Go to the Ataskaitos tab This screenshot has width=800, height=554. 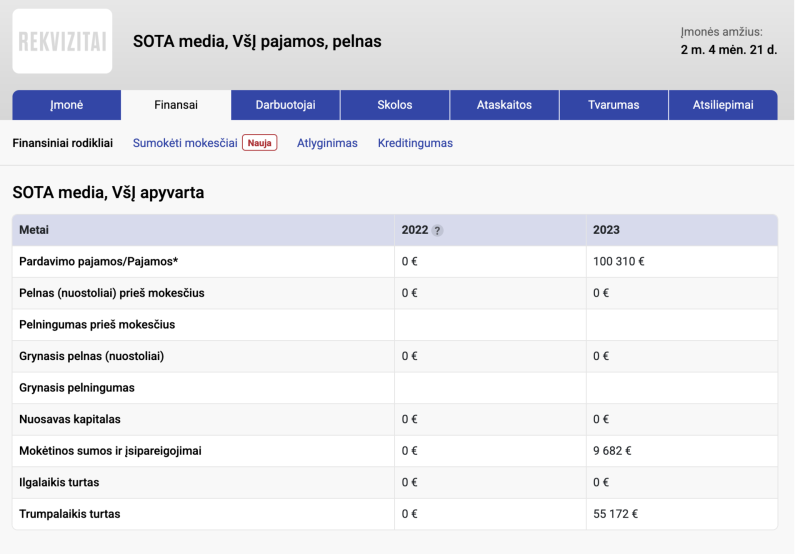coord(504,105)
